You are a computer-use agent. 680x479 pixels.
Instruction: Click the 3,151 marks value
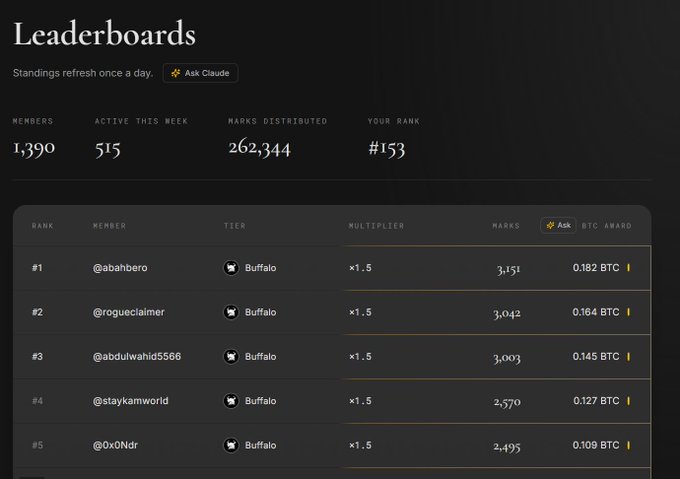(508, 270)
